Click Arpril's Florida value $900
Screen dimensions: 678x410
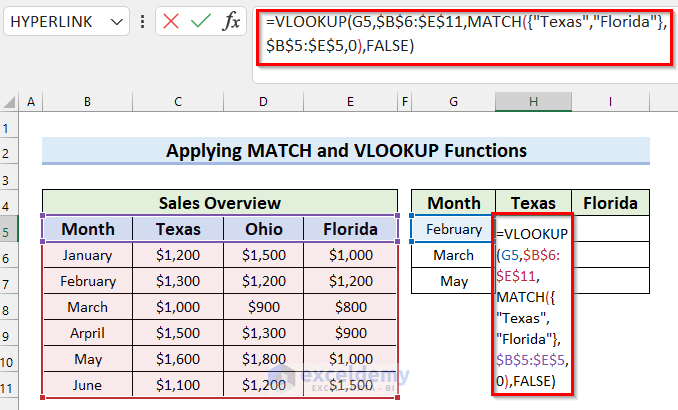click(x=350, y=333)
